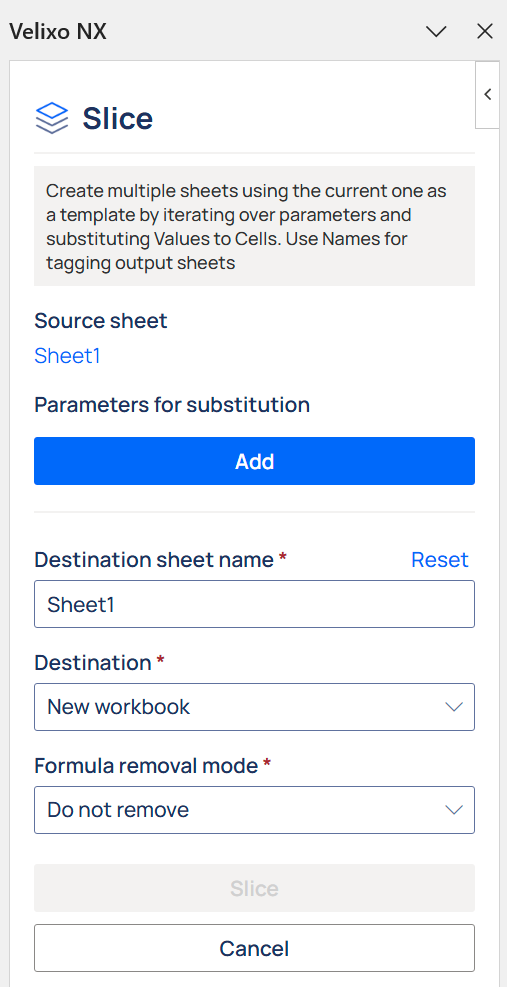Cancel the Slice operation

click(x=254, y=948)
